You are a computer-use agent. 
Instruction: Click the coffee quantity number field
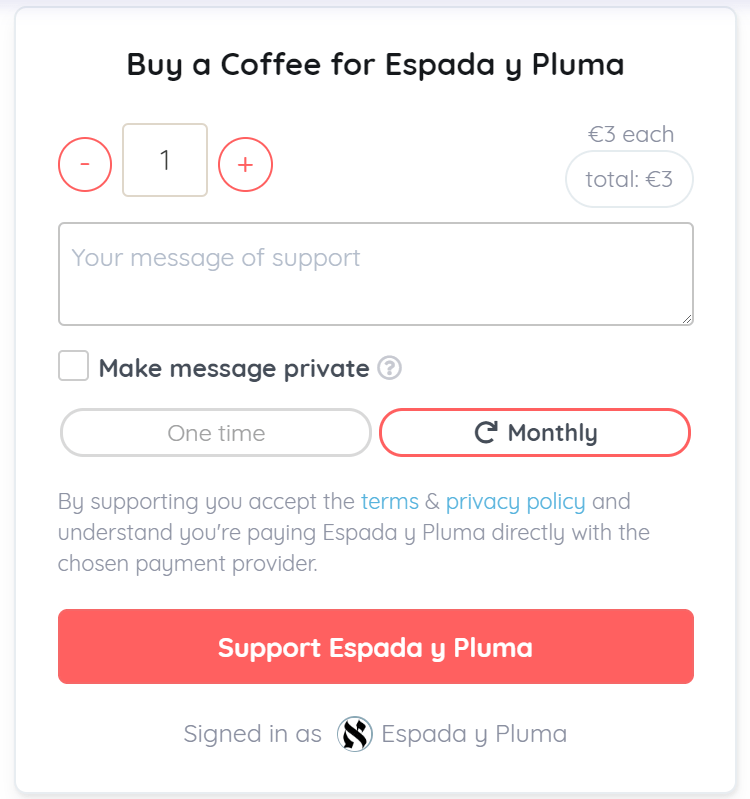click(165, 160)
